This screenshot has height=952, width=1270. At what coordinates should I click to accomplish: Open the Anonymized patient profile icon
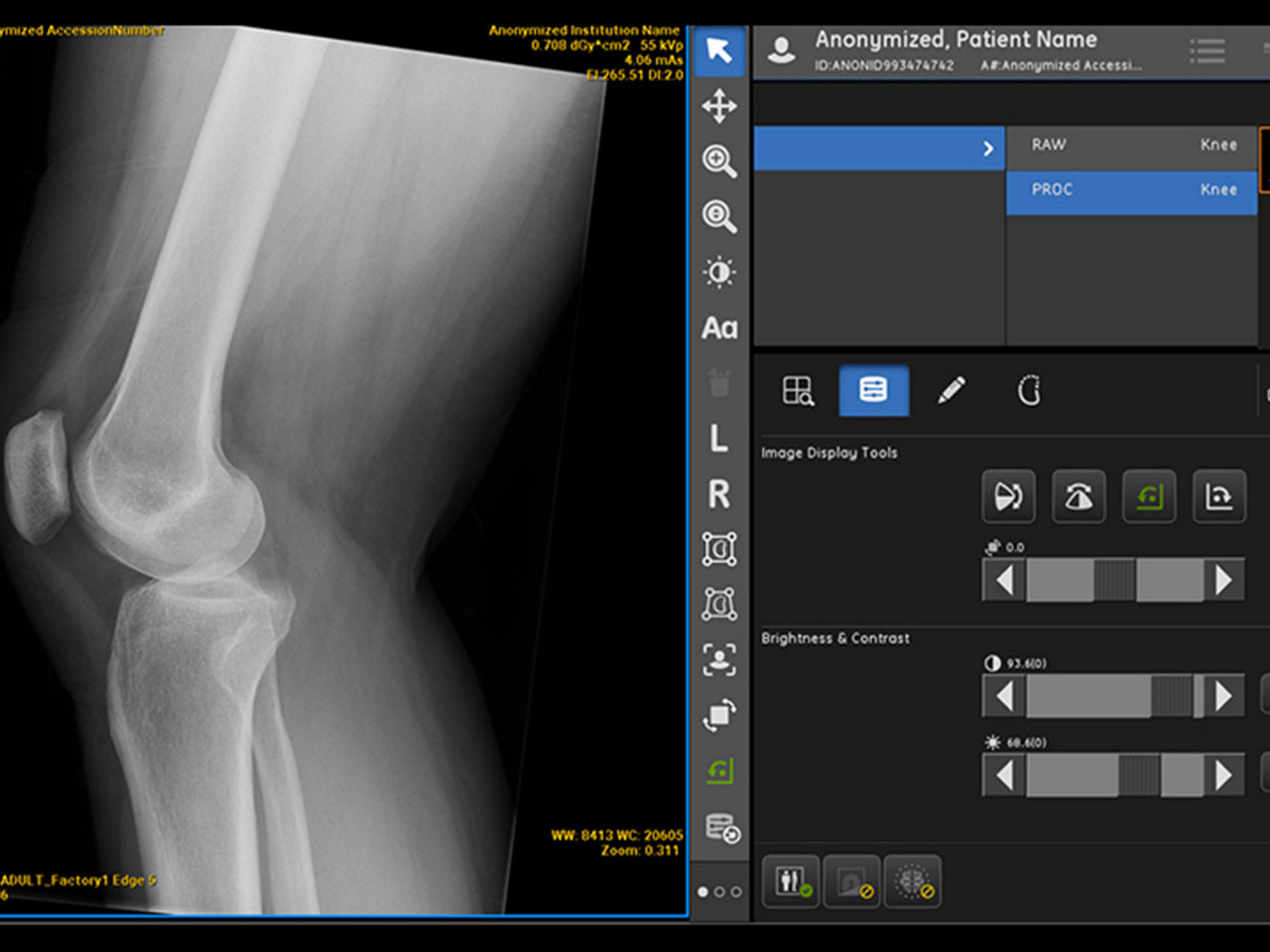pos(781,50)
